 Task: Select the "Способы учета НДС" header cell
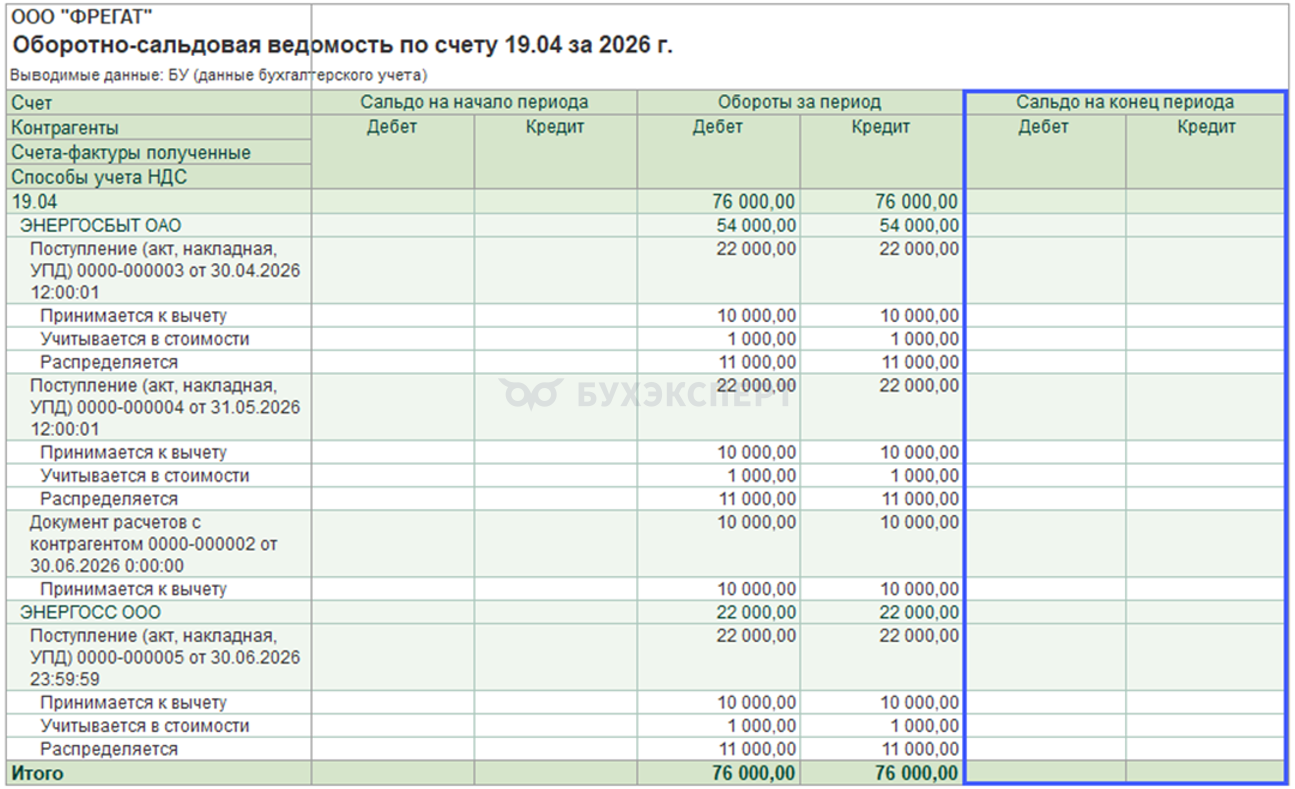pos(159,177)
